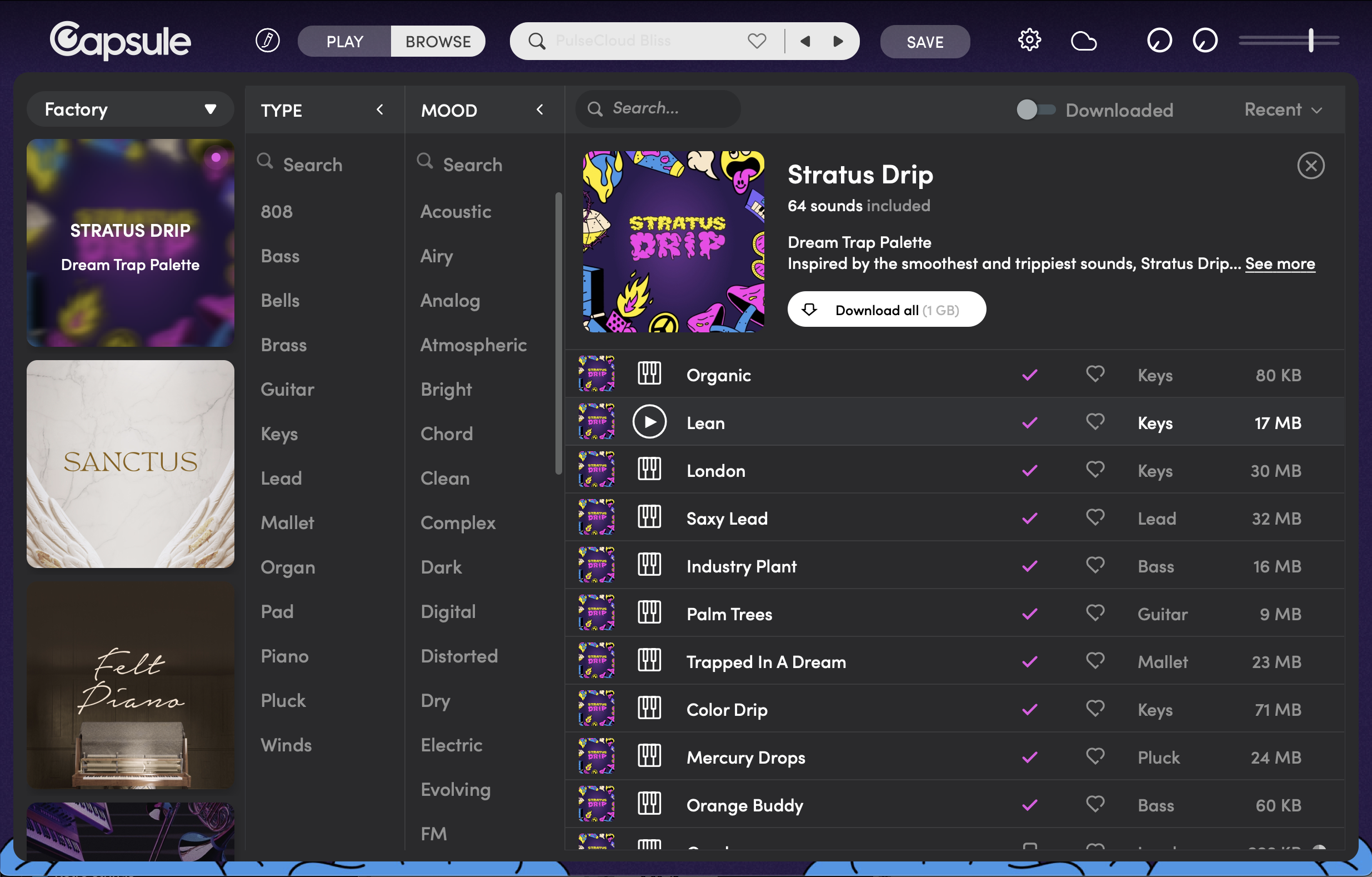Select the Pad type filter
Screen dimensions: 1372x877
(x=277, y=611)
